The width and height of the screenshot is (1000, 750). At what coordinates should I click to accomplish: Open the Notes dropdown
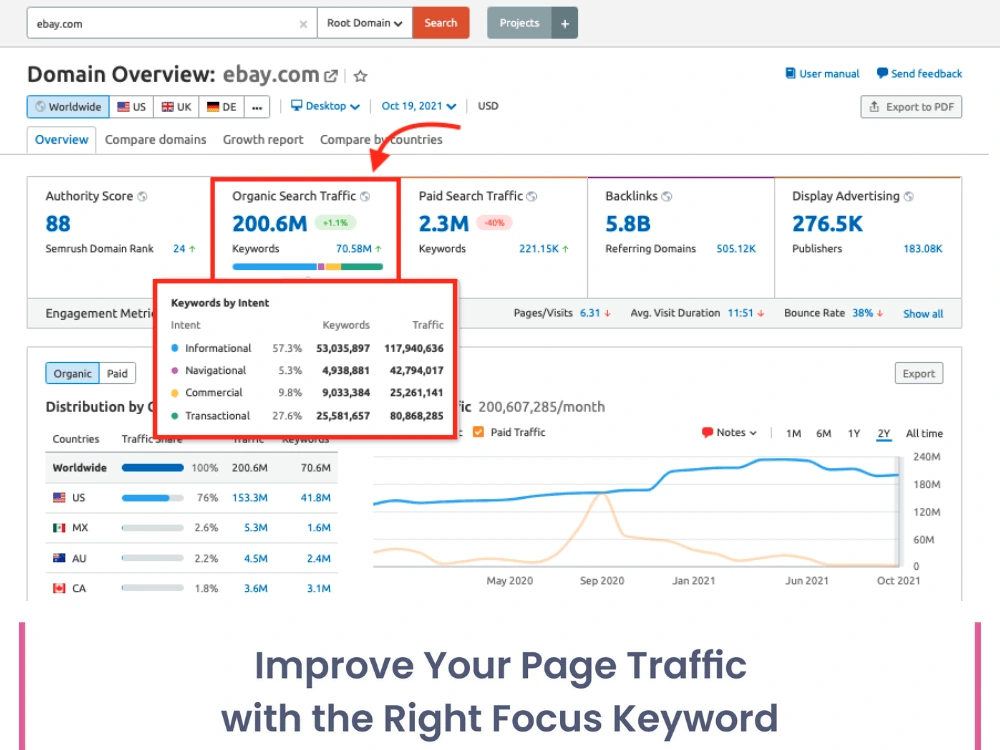coord(729,432)
